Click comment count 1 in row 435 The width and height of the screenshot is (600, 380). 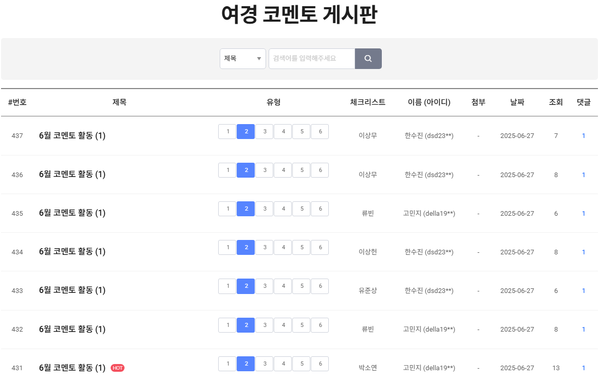pyautogui.click(x=584, y=214)
